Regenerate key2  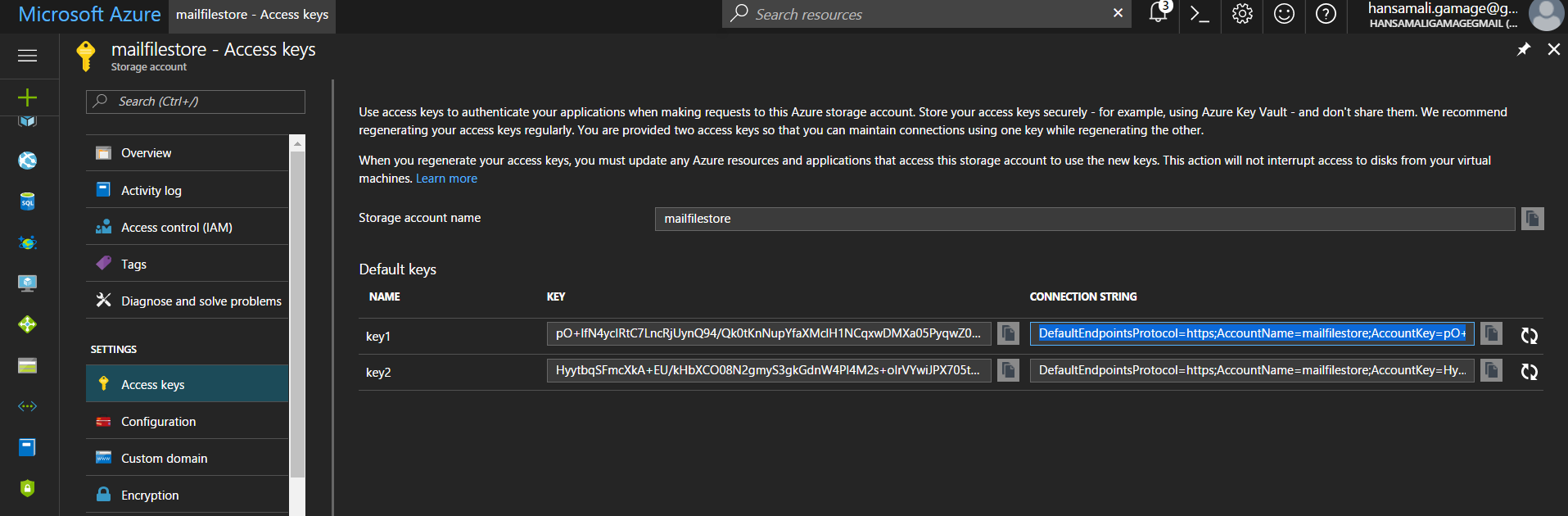point(1529,372)
